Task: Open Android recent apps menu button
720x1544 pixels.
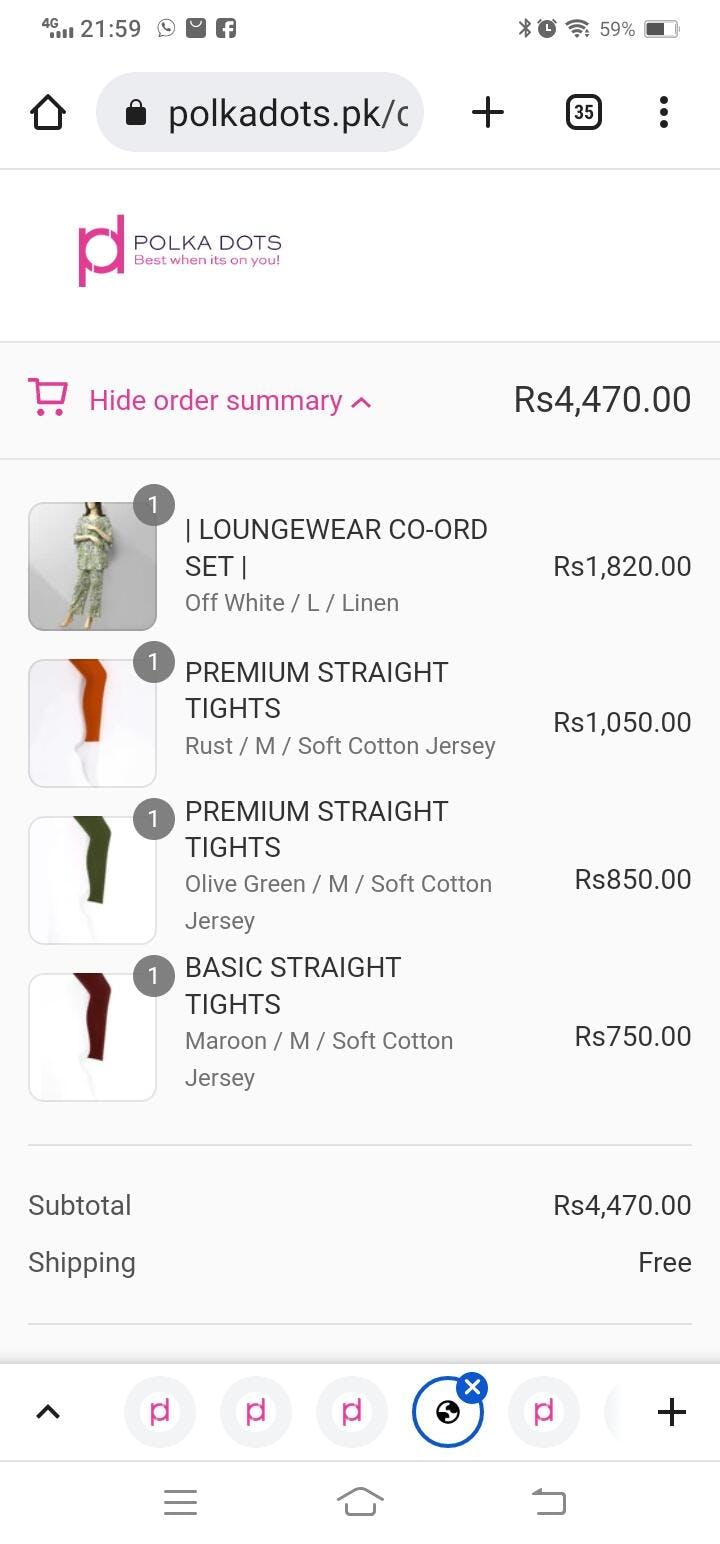Action: (x=180, y=1502)
